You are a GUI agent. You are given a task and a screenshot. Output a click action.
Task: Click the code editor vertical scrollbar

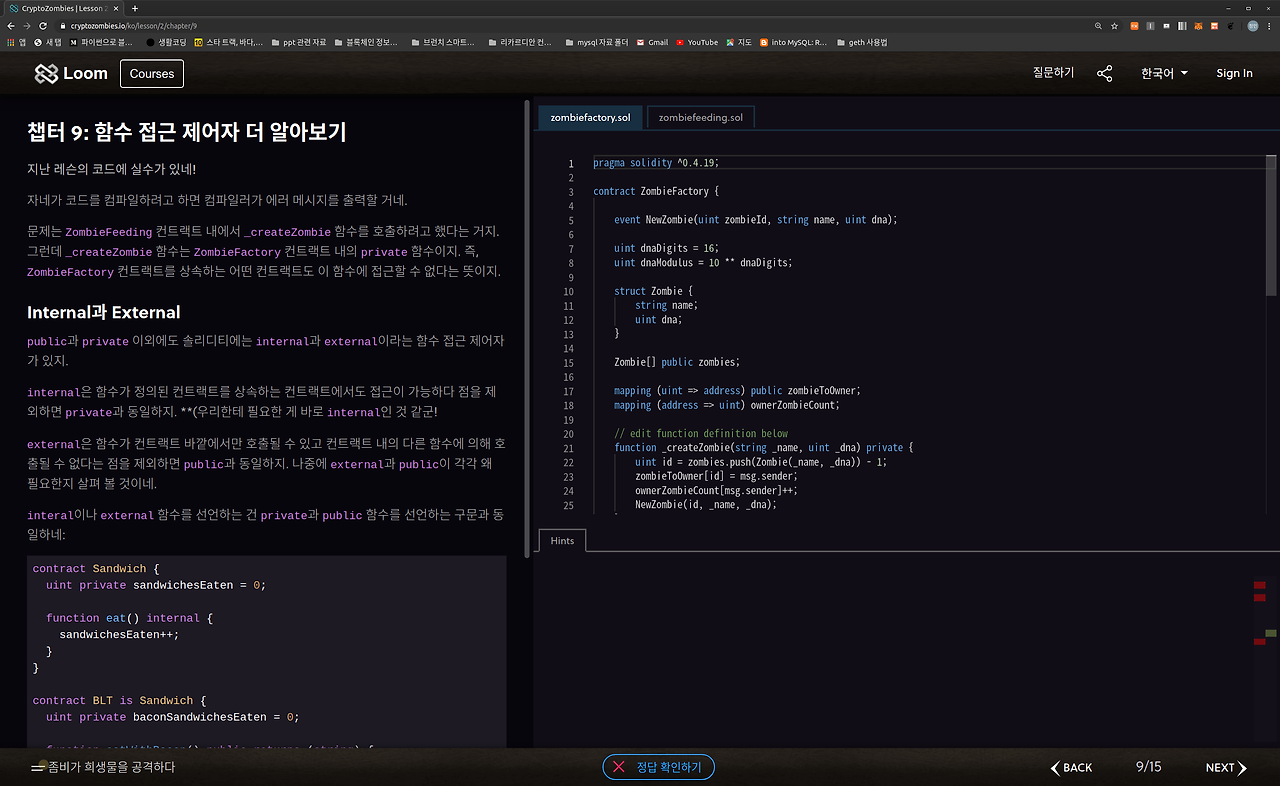[1271, 225]
